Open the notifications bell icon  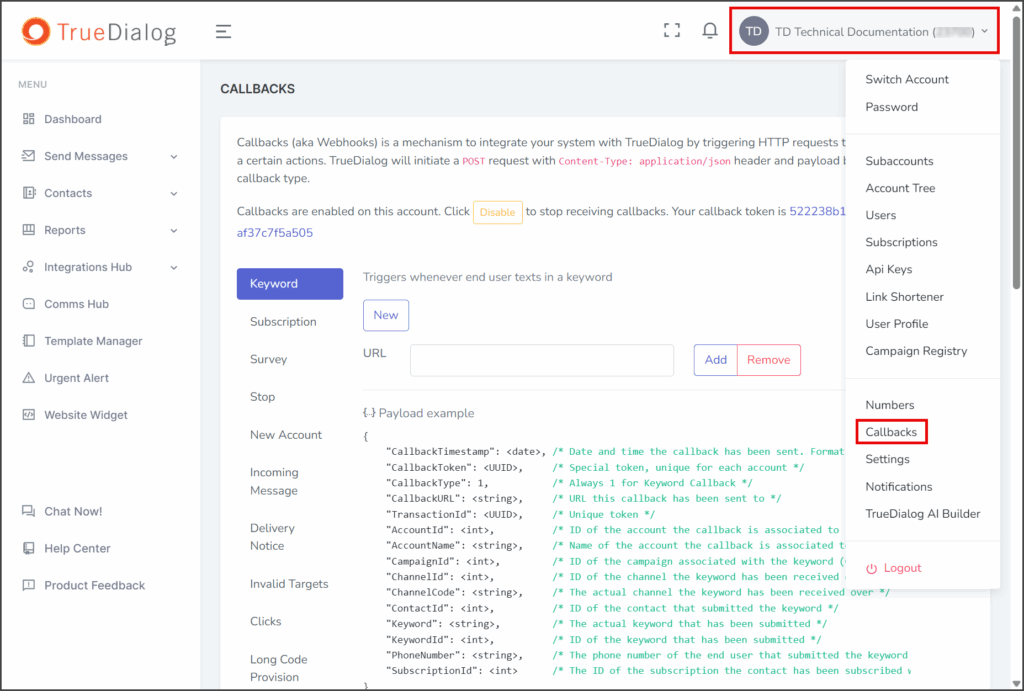point(710,31)
